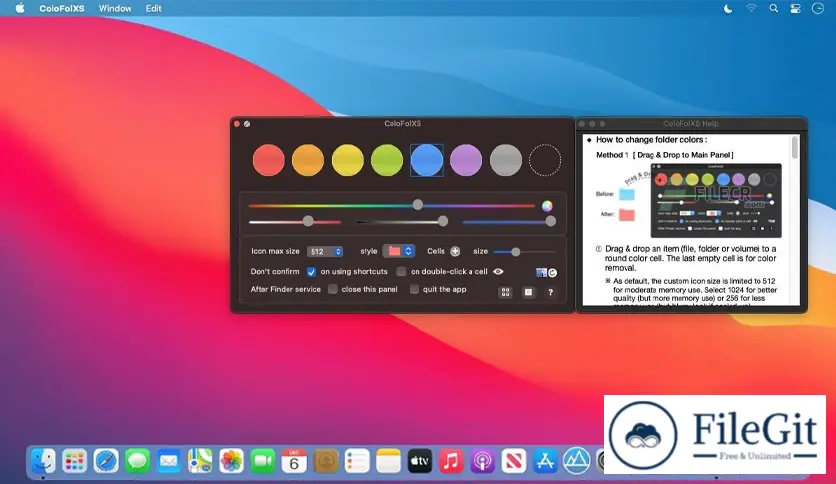Check 'close this panel' checkbox
Screen dimensions: 836x484
[x=333, y=289]
